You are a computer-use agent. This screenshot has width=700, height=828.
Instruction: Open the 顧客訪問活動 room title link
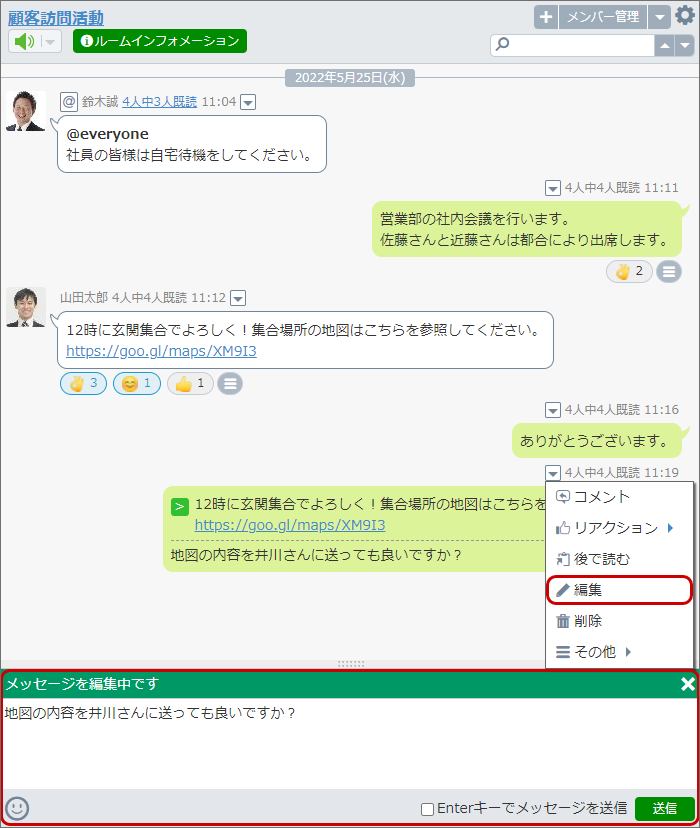(56, 18)
